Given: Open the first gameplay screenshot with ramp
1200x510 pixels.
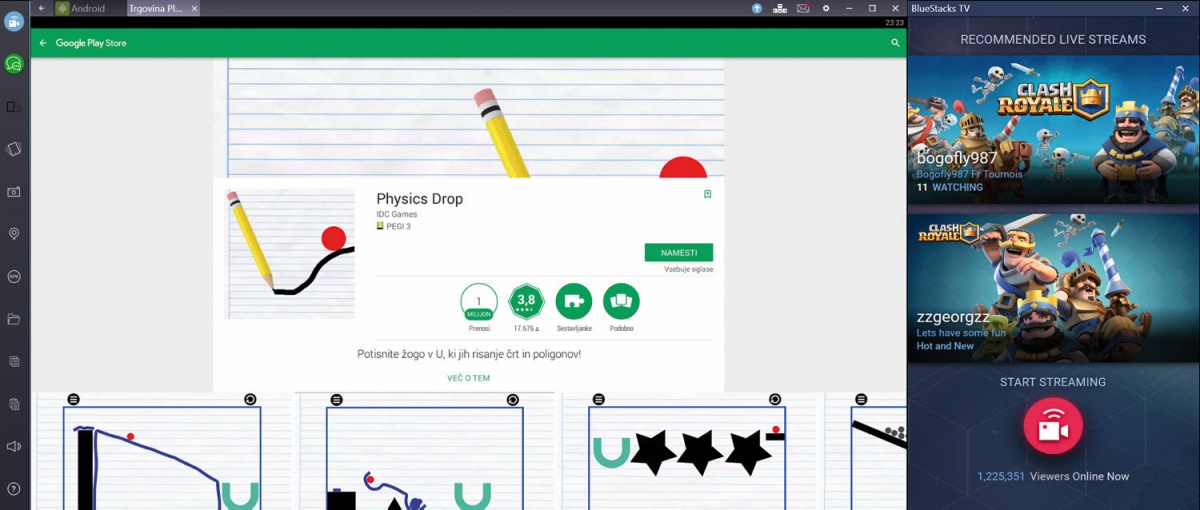Looking at the screenshot, I should pos(164,451).
